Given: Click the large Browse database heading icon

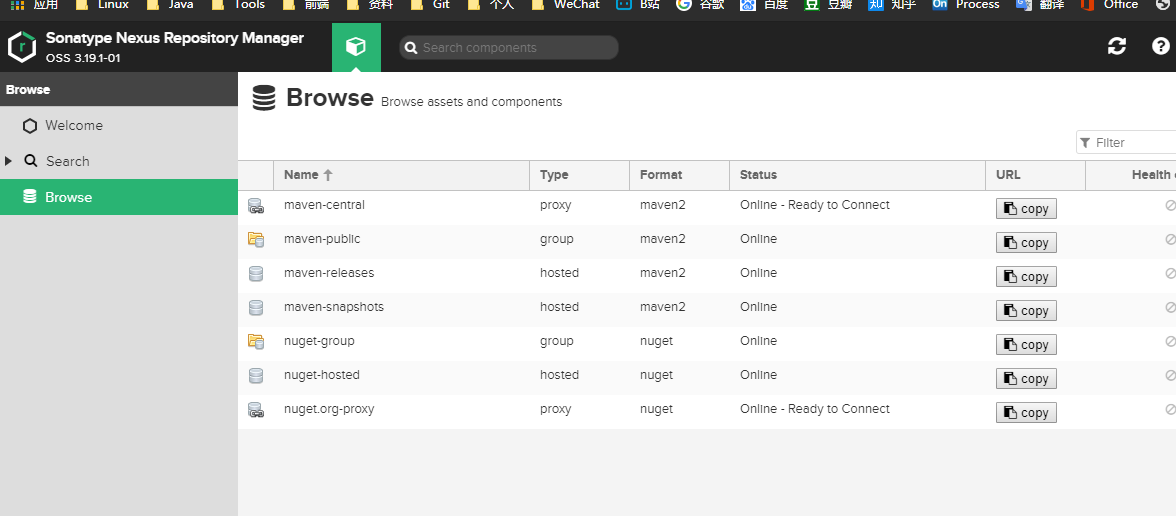Looking at the screenshot, I should point(264,98).
